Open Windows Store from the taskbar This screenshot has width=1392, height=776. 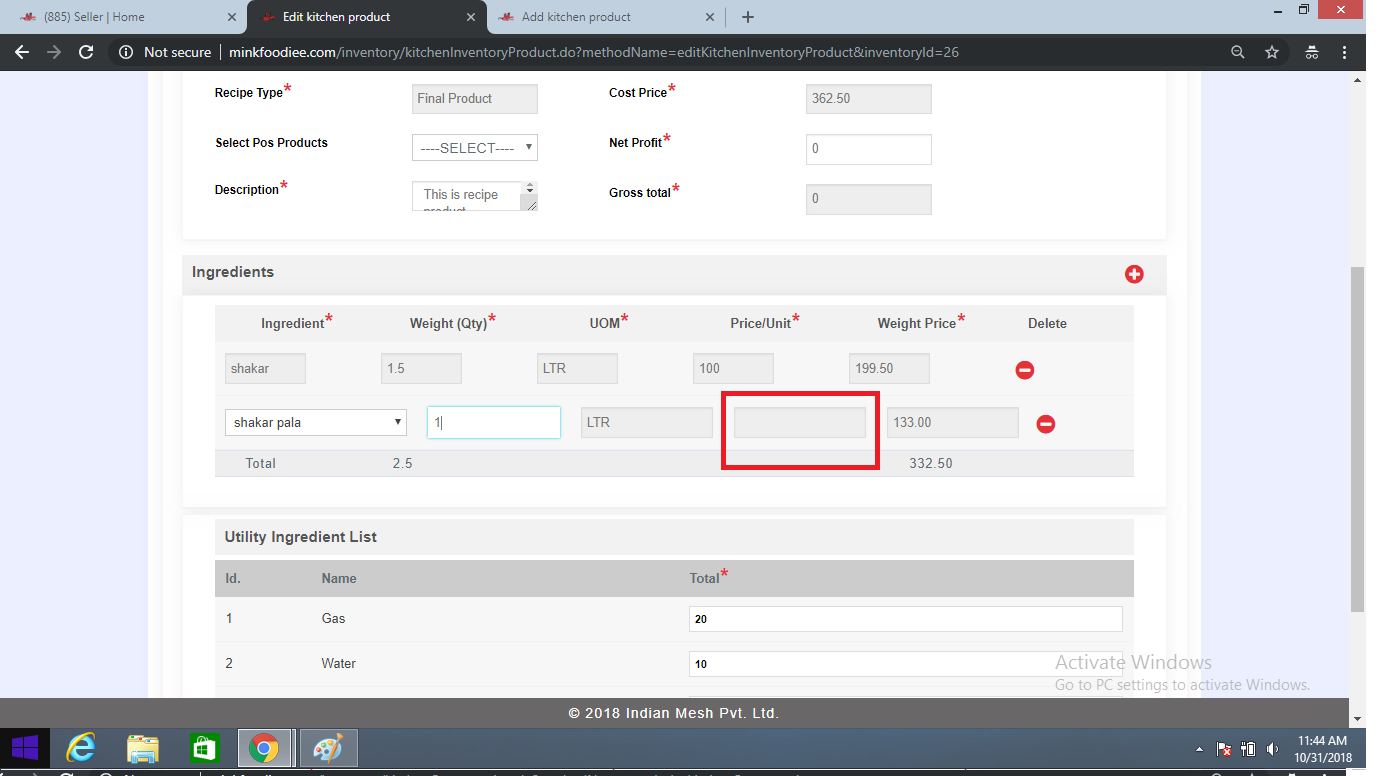204,748
